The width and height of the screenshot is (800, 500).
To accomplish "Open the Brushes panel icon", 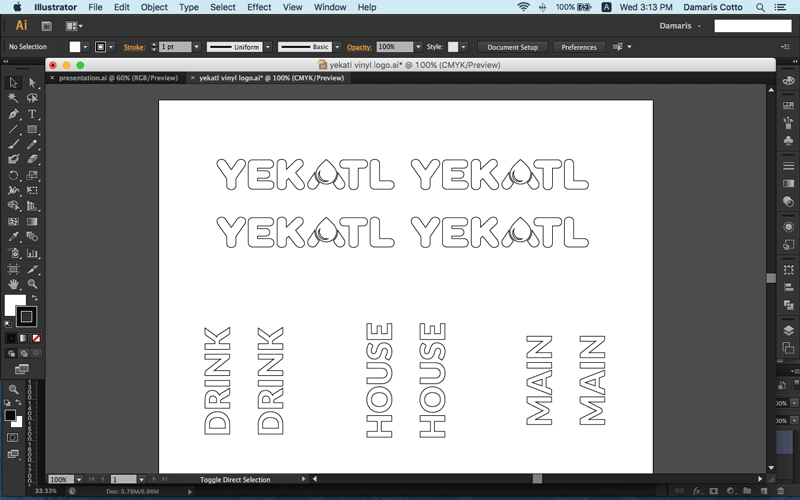I will (788, 123).
